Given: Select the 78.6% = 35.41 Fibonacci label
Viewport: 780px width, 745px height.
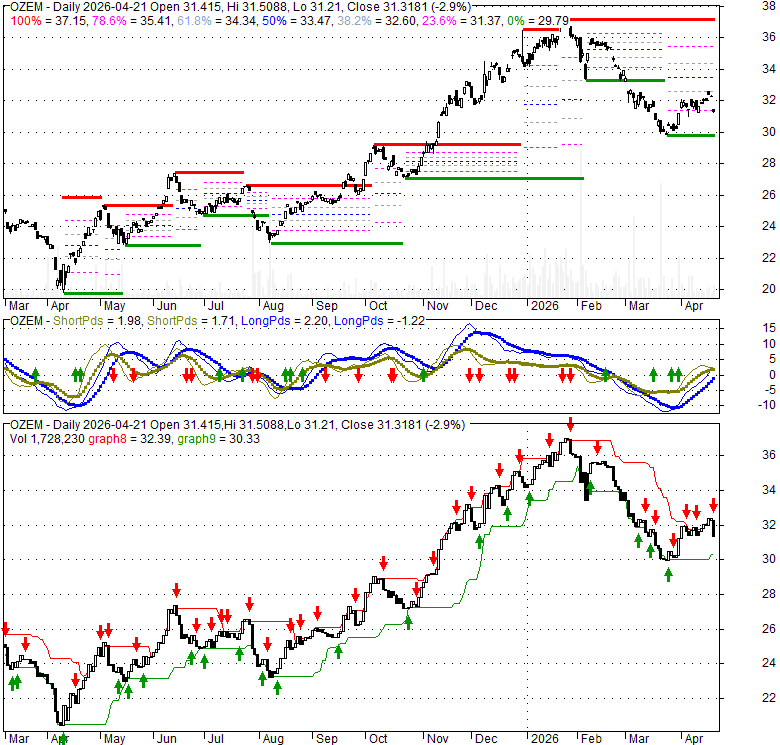Looking at the screenshot, I should tap(132, 21).
